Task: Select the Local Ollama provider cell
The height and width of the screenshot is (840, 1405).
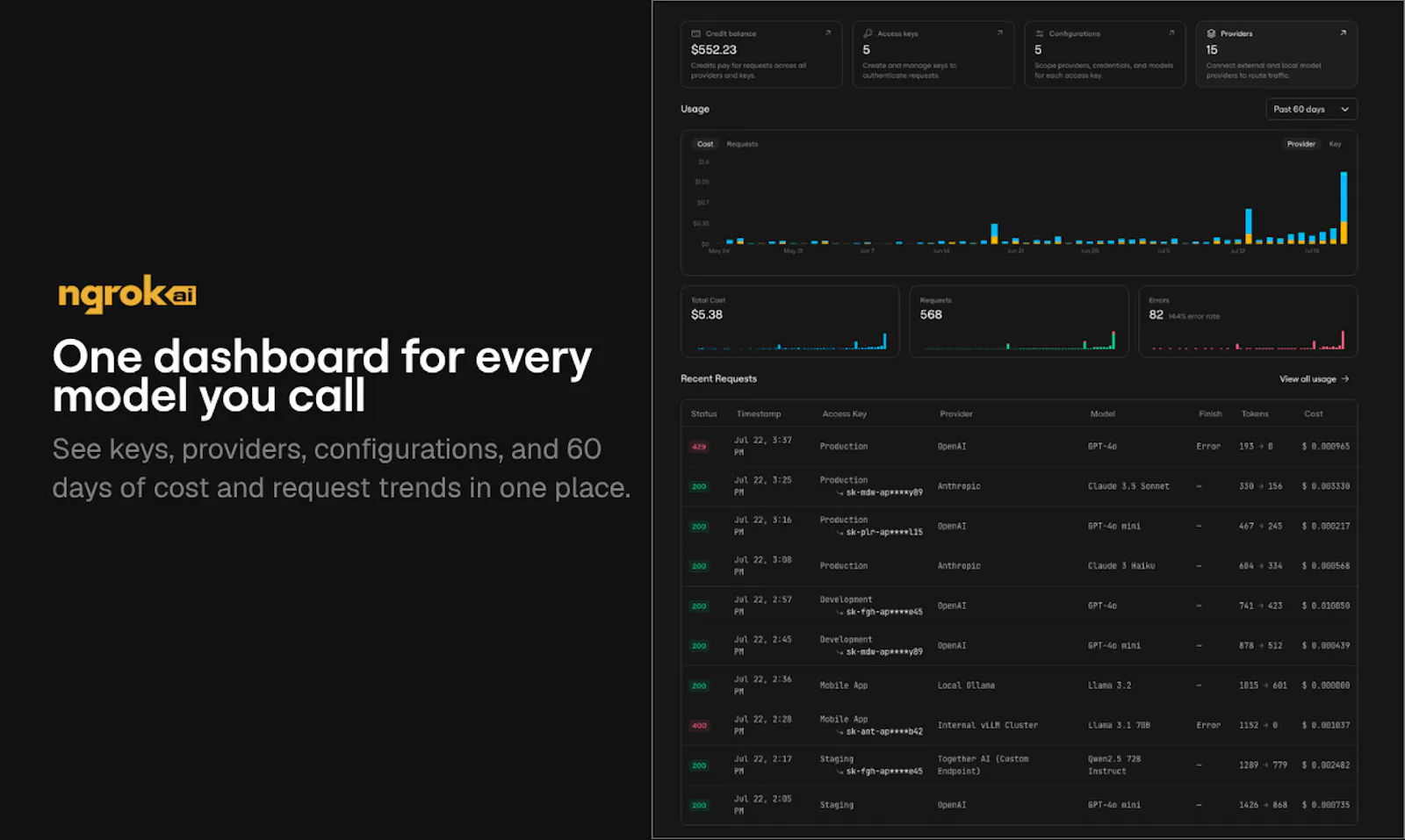Action: coord(966,686)
